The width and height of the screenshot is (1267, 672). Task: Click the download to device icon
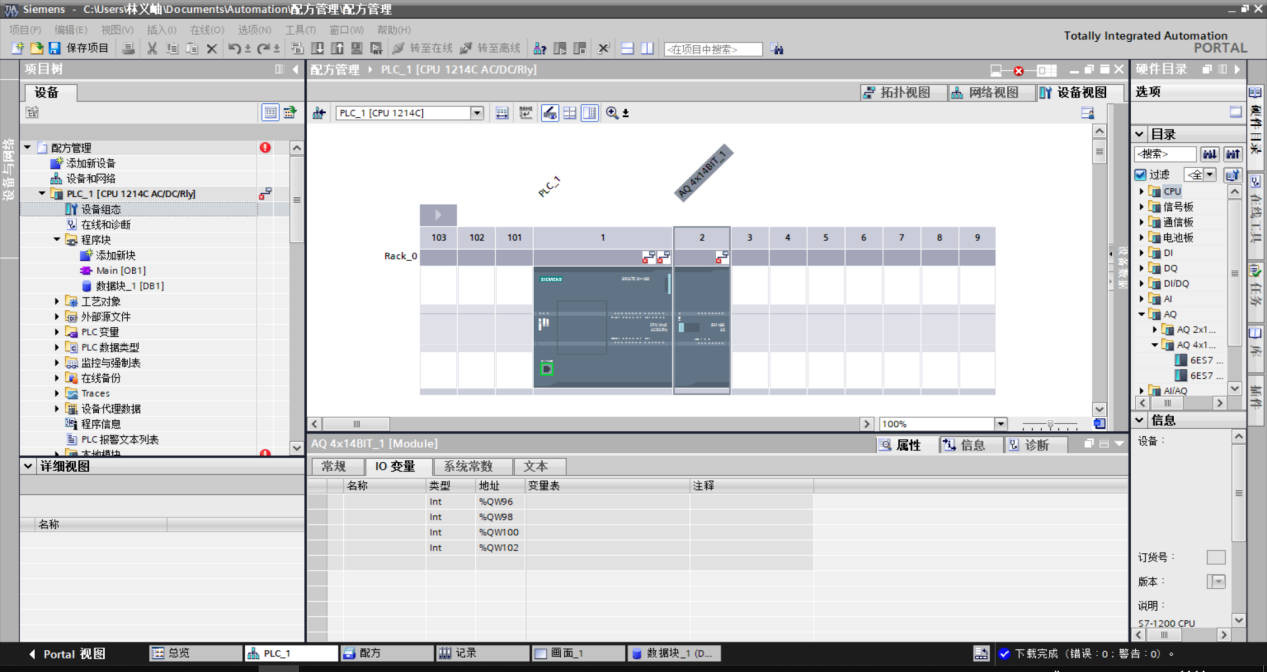pos(317,48)
